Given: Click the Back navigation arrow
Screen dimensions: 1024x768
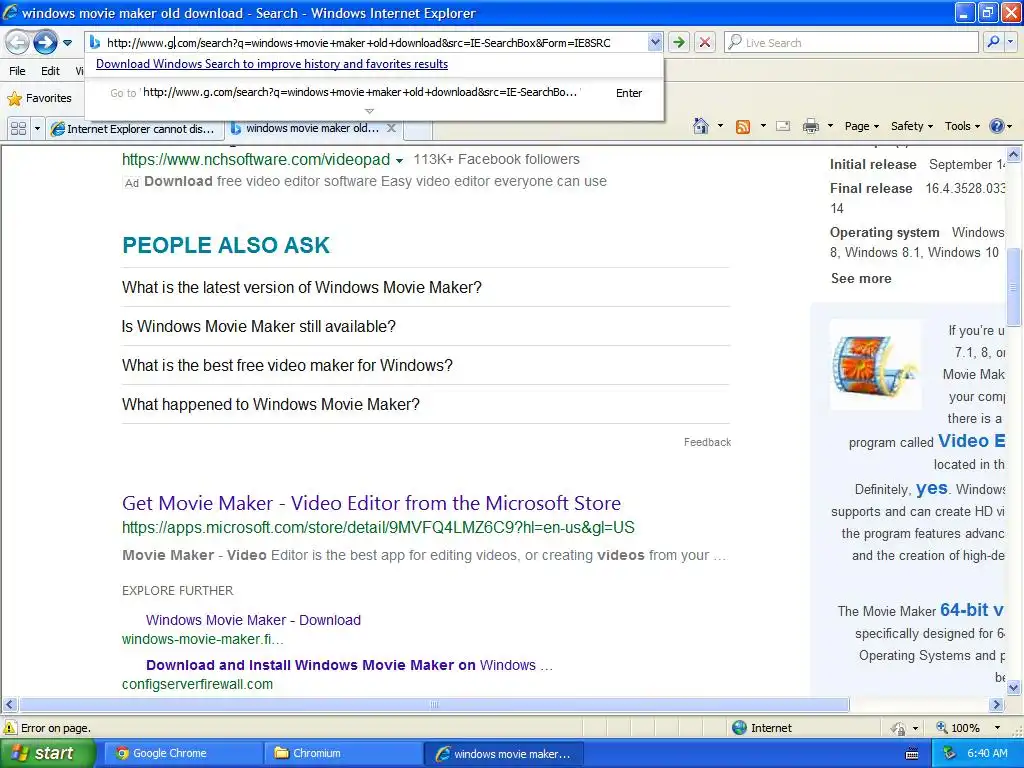Looking at the screenshot, I should (18, 43).
